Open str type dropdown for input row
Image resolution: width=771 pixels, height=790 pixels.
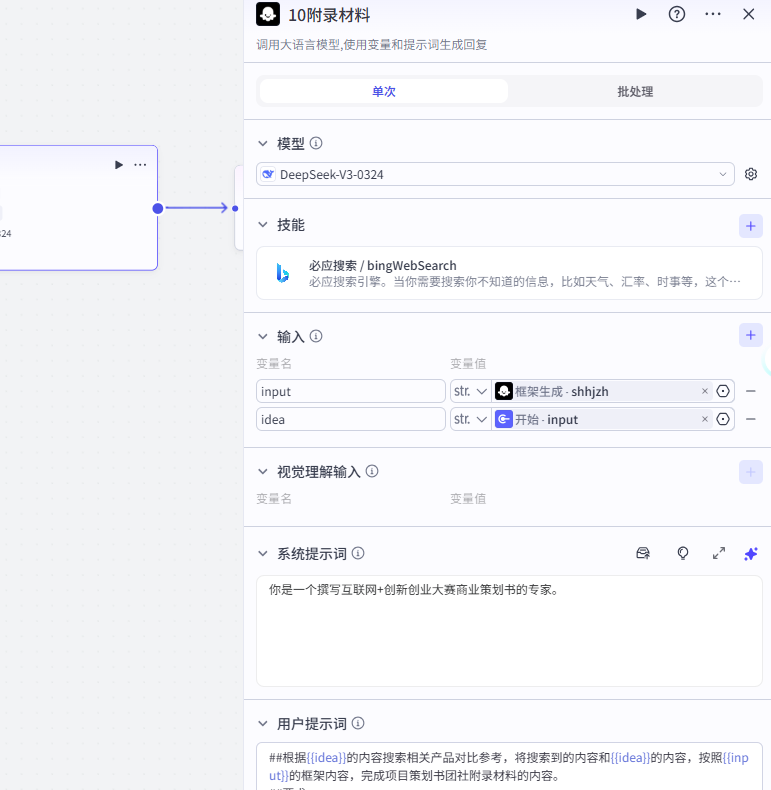pos(471,391)
